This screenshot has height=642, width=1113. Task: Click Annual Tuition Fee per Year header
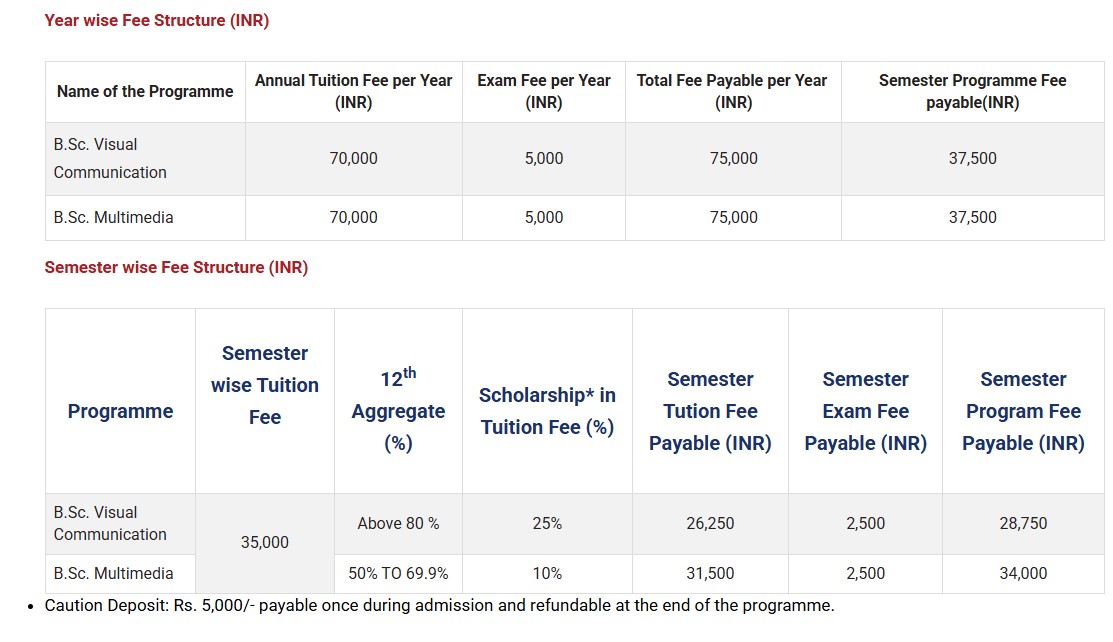click(x=353, y=91)
